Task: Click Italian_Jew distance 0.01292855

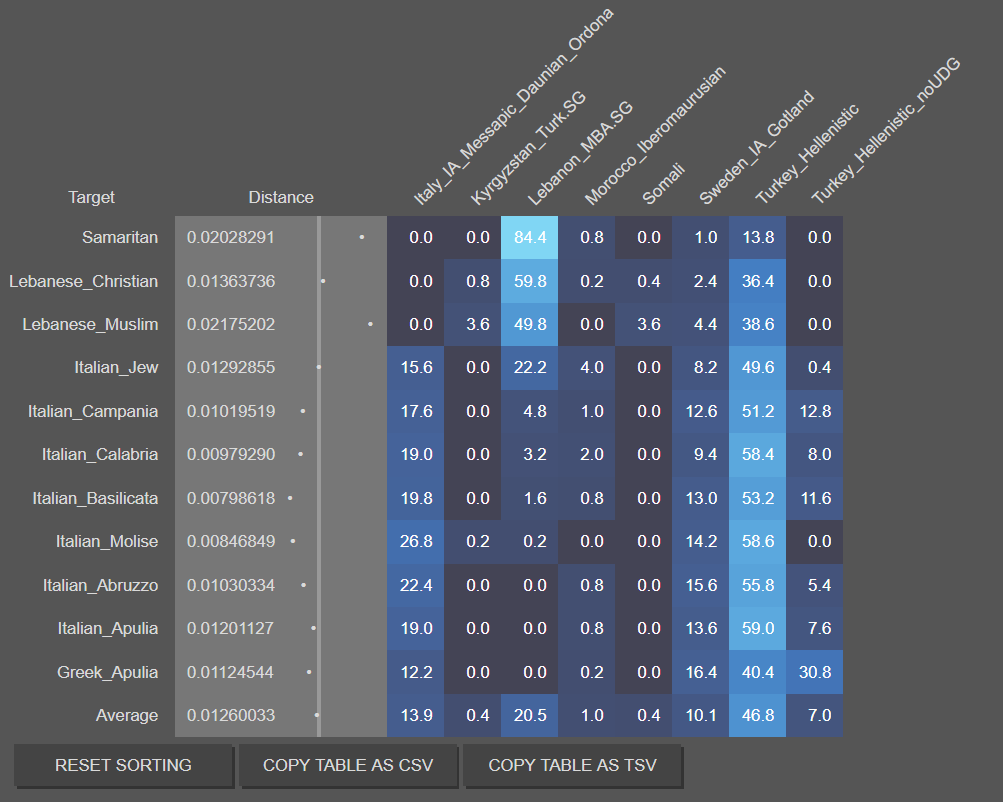Action: (x=230, y=368)
